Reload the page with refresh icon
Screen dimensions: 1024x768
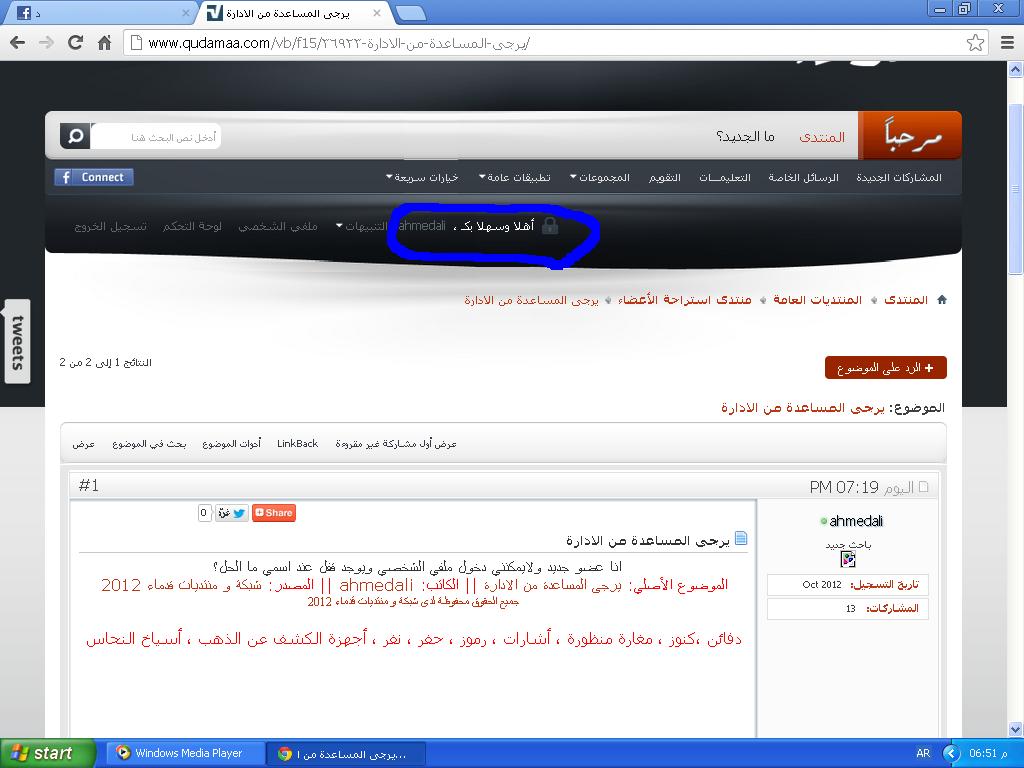[x=75, y=42]
